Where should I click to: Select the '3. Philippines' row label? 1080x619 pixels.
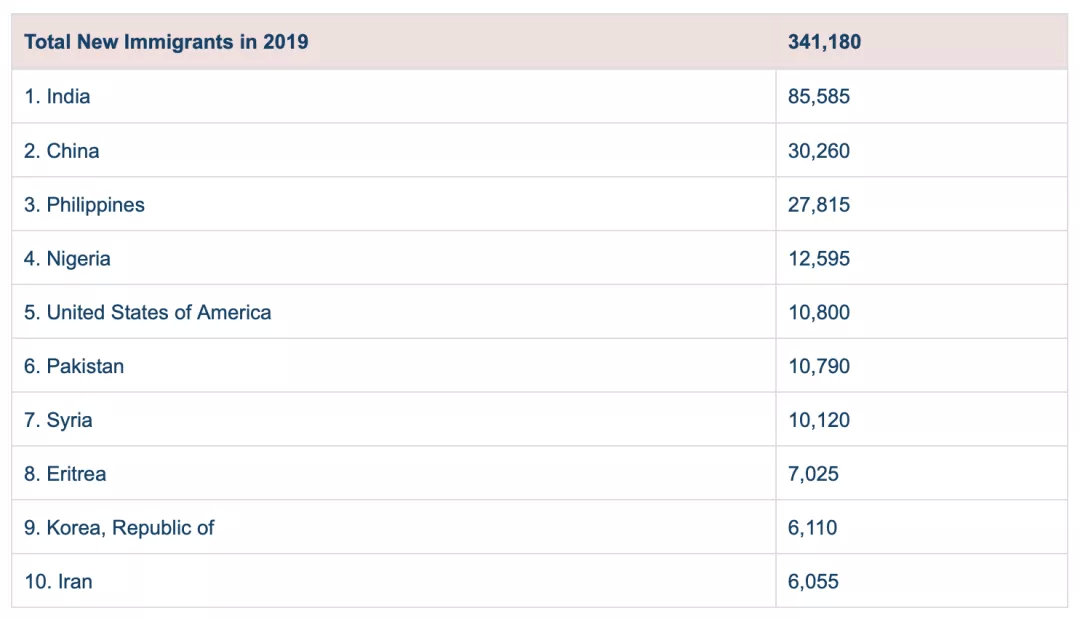pos(84,205)
